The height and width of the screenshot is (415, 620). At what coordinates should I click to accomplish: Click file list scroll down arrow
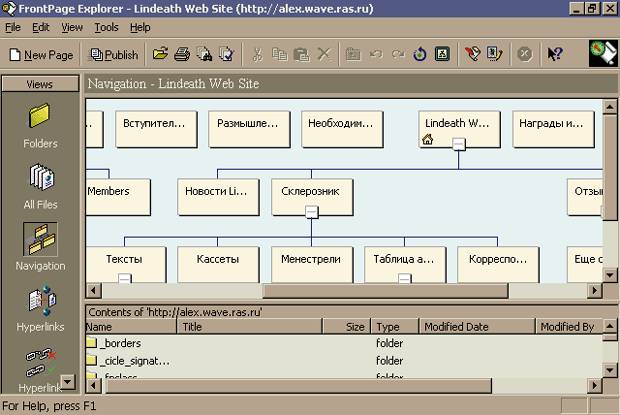pos(610,370)
